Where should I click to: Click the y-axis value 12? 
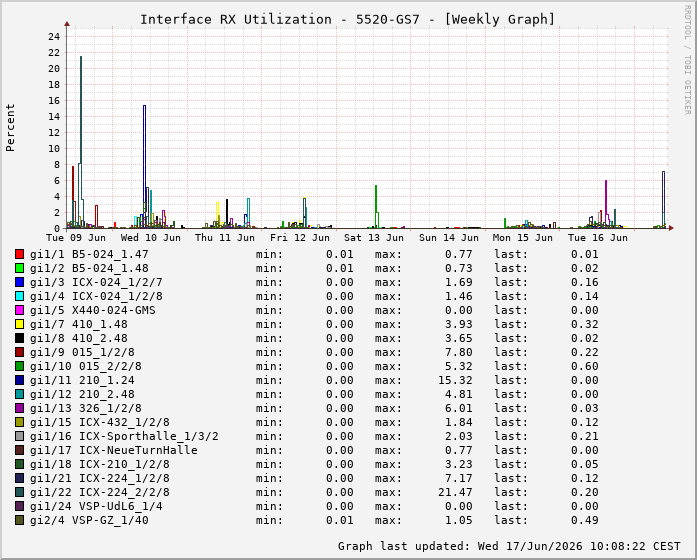click(54, 132)
